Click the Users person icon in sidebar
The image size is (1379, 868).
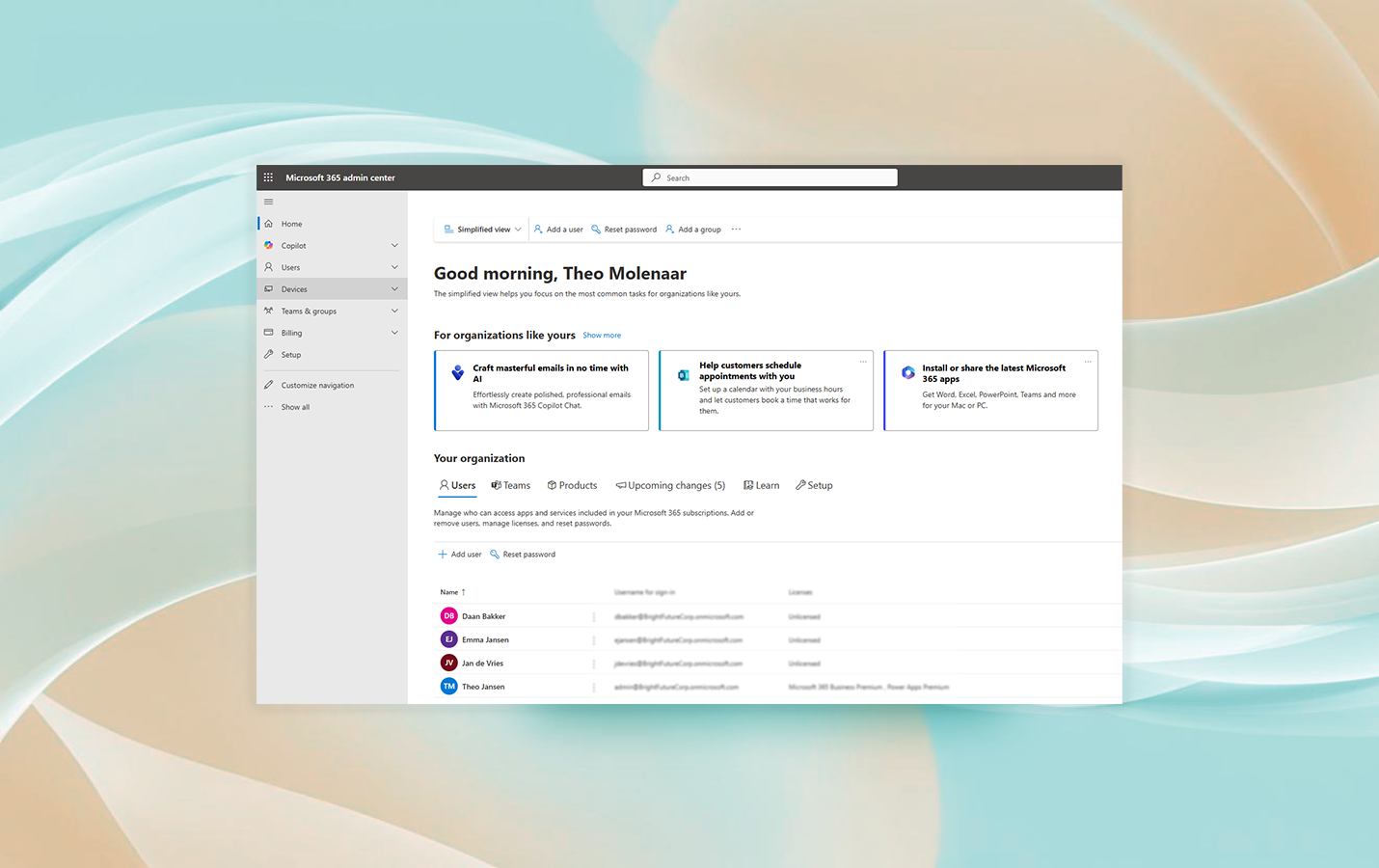269,267
